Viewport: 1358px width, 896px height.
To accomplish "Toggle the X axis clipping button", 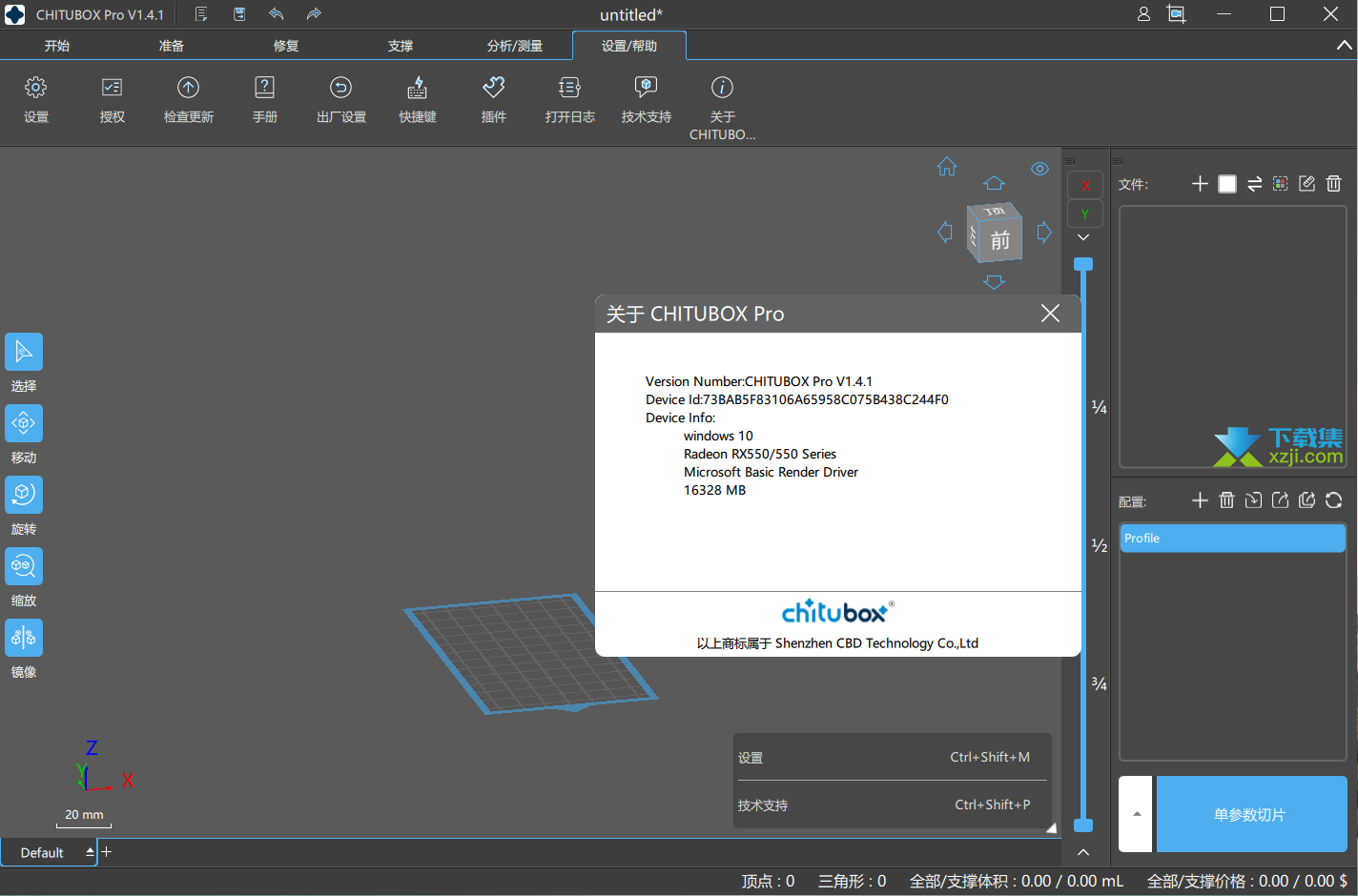I will tap(1085, 185).
